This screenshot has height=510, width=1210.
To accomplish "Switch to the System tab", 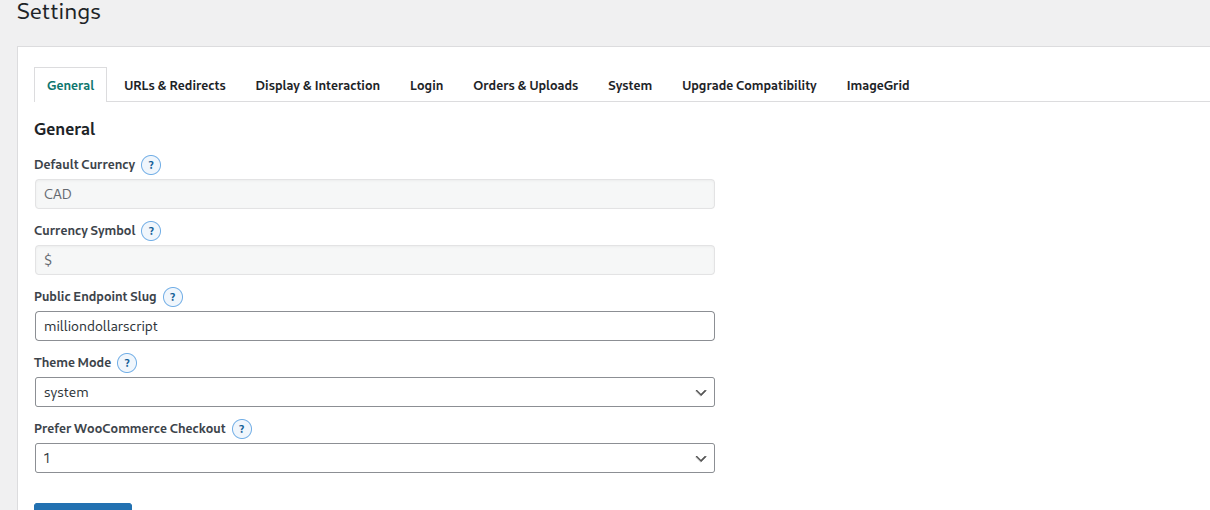I will pyautogui.click(x=630, y=86).
